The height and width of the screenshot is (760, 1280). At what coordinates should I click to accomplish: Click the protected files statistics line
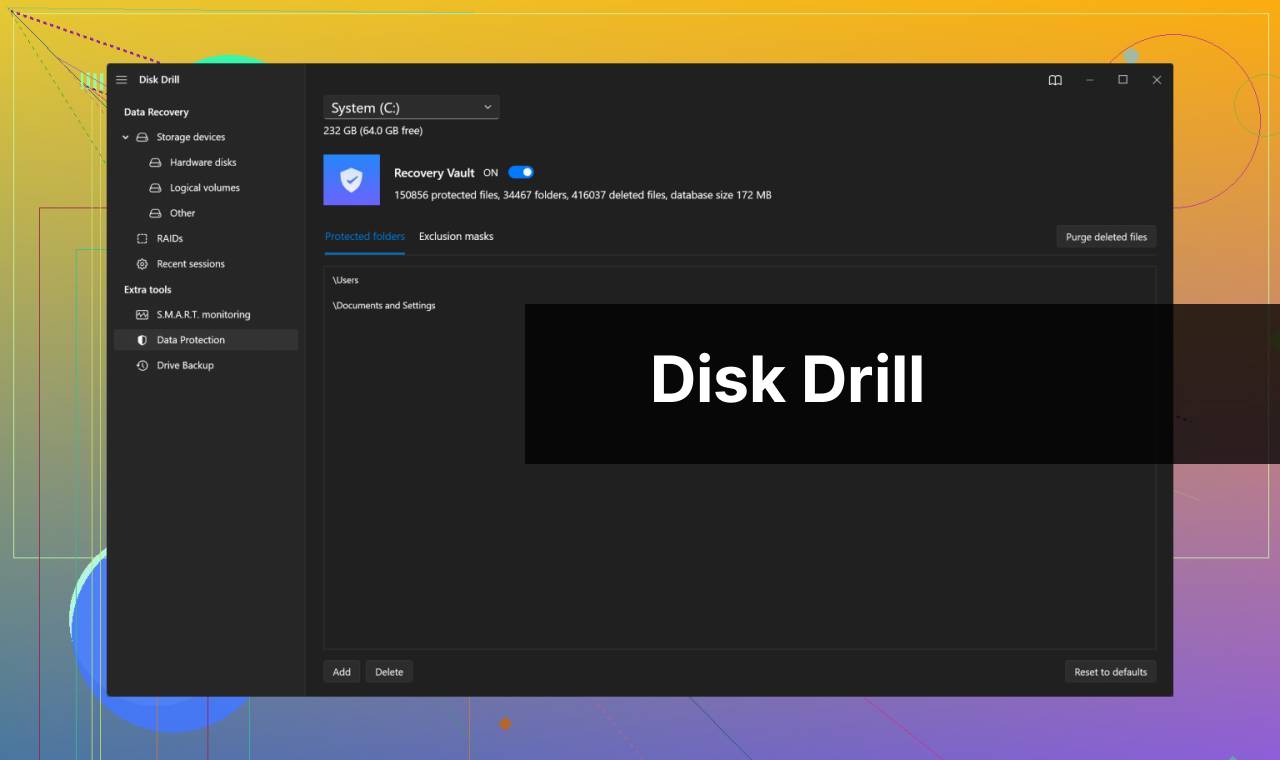(x=583, y=195)
